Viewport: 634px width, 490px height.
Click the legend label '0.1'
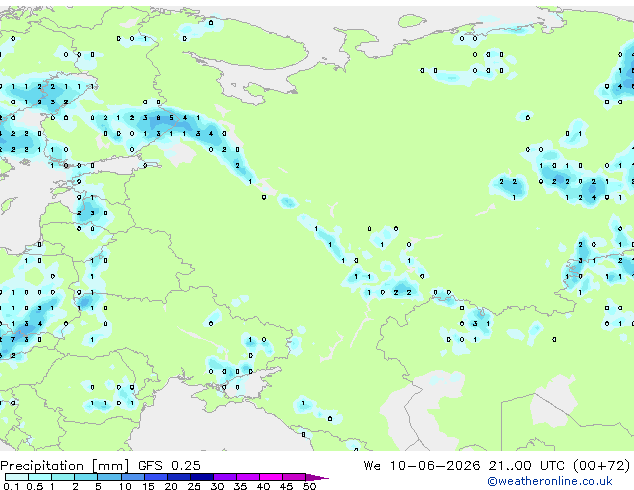pyautogui.click(x=11, y=486)
